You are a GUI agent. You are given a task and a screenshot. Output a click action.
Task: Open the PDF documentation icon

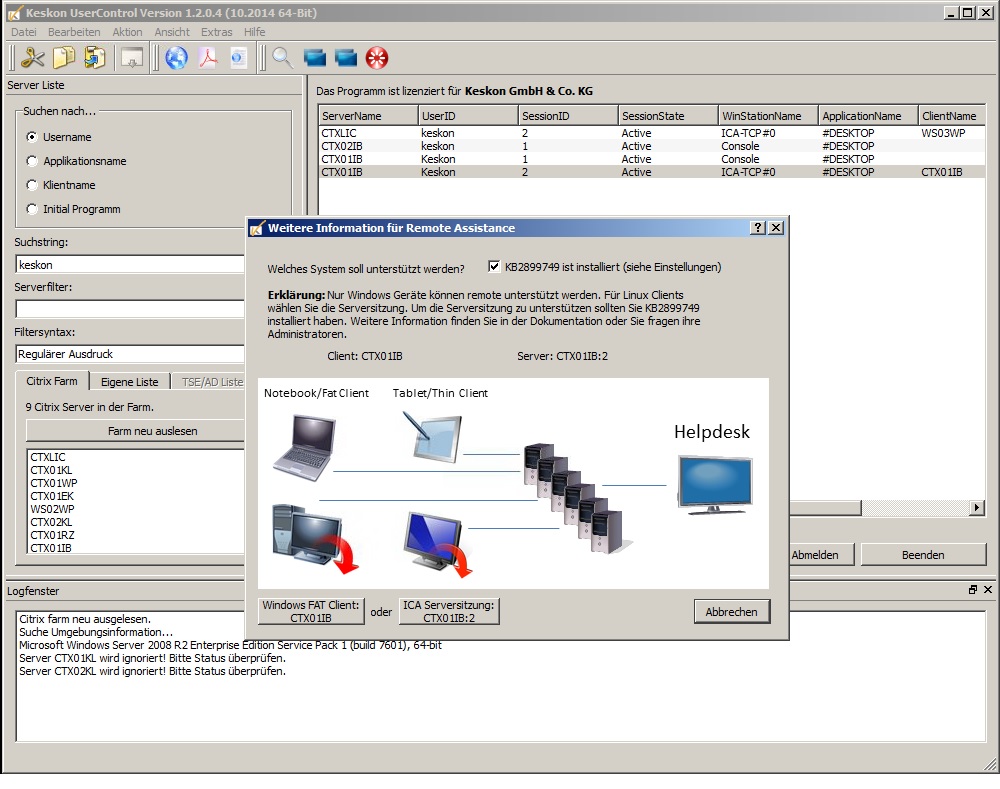pos(208,58)
